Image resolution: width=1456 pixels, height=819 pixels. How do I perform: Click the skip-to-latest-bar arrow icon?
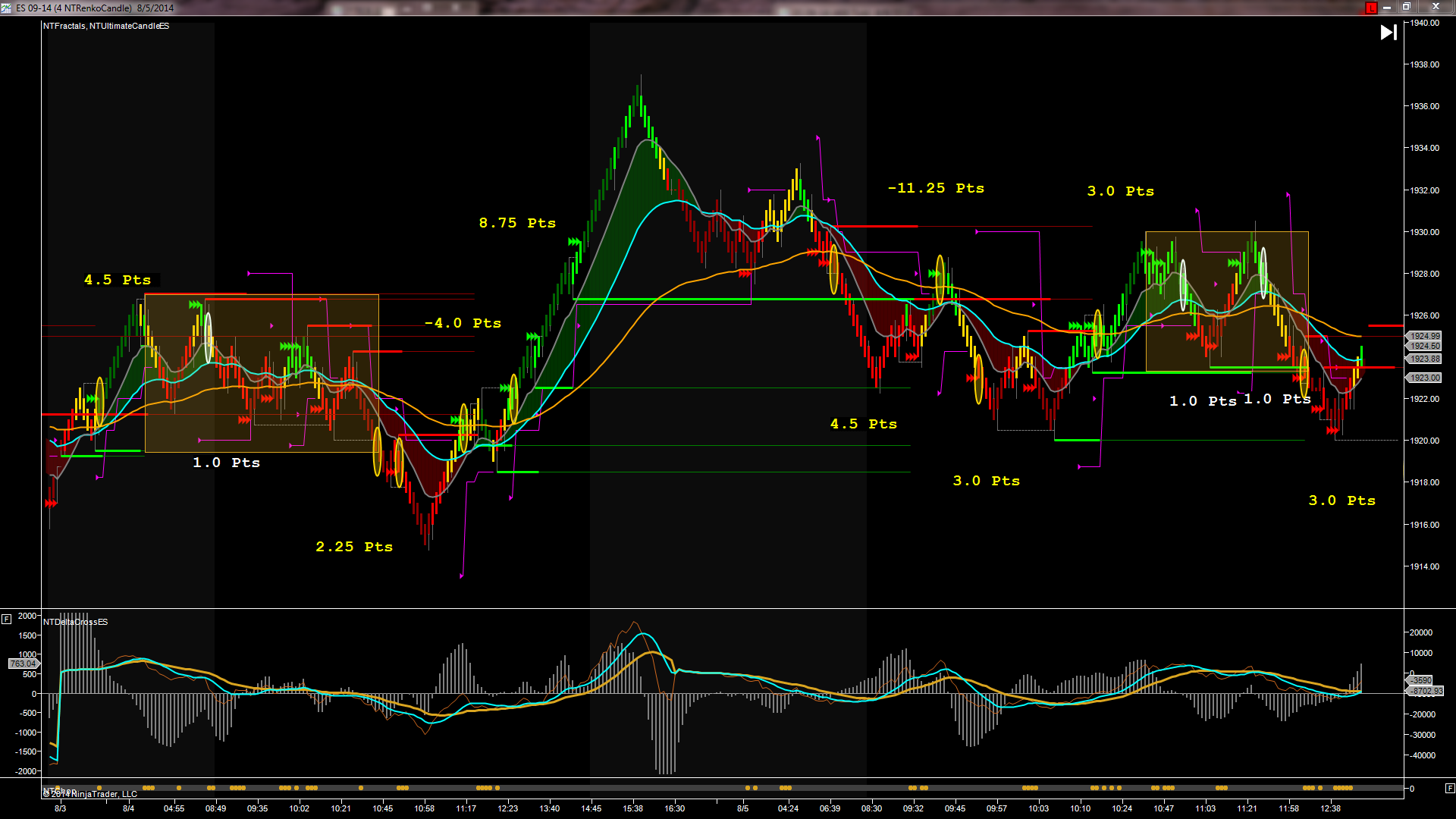pyautogui.click(x=1388, y=33)
